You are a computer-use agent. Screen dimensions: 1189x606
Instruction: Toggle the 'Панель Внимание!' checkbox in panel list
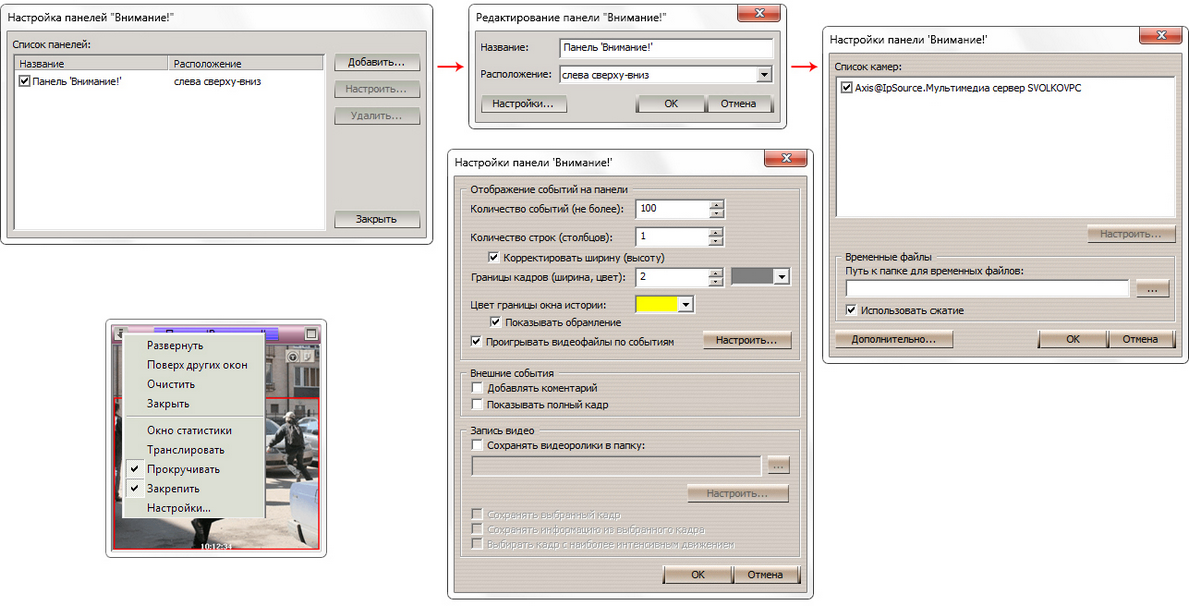click(x=24, y=81)
